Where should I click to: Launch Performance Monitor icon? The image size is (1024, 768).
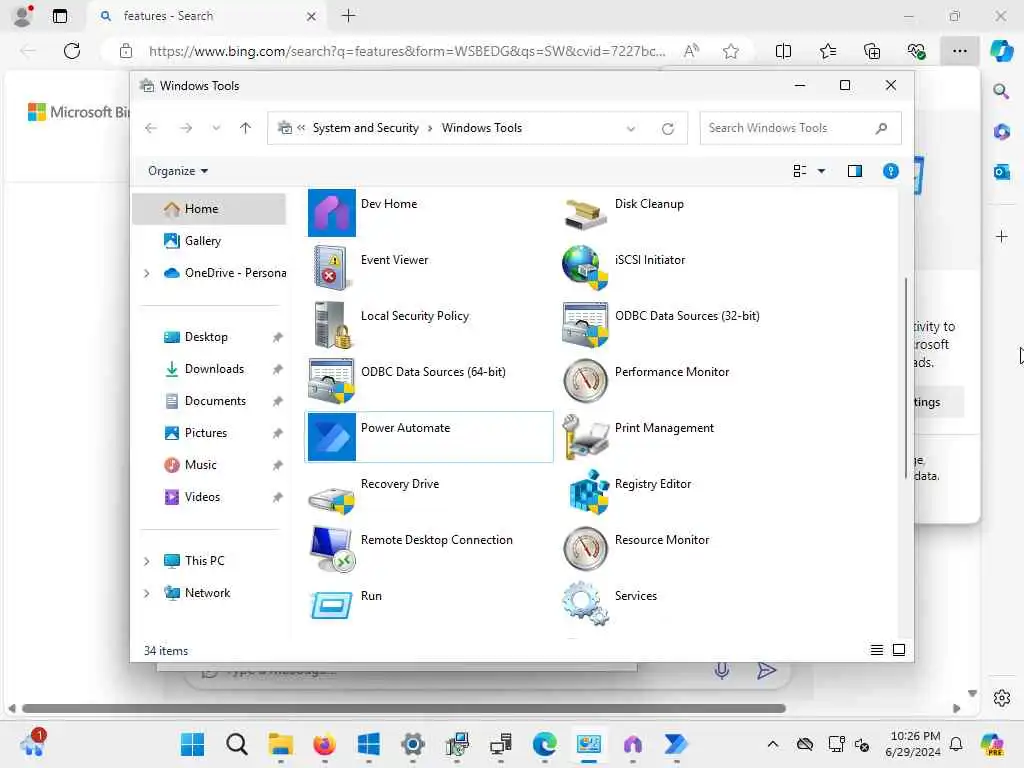tap(585, 381)
